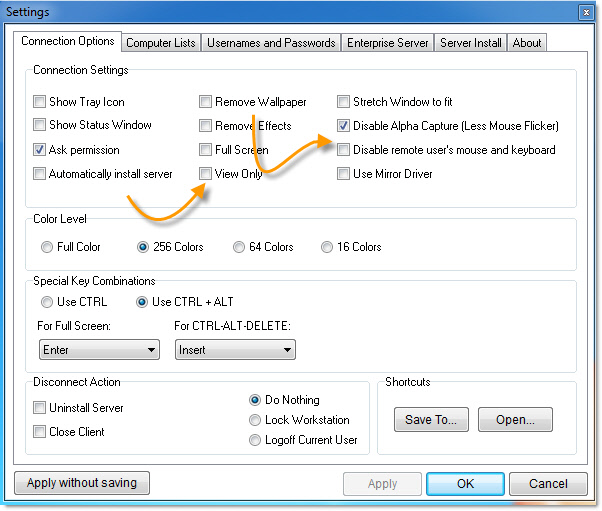Open the Usernames and Passwords tab
The image size is (602, 511).
(x=271, y=43)
